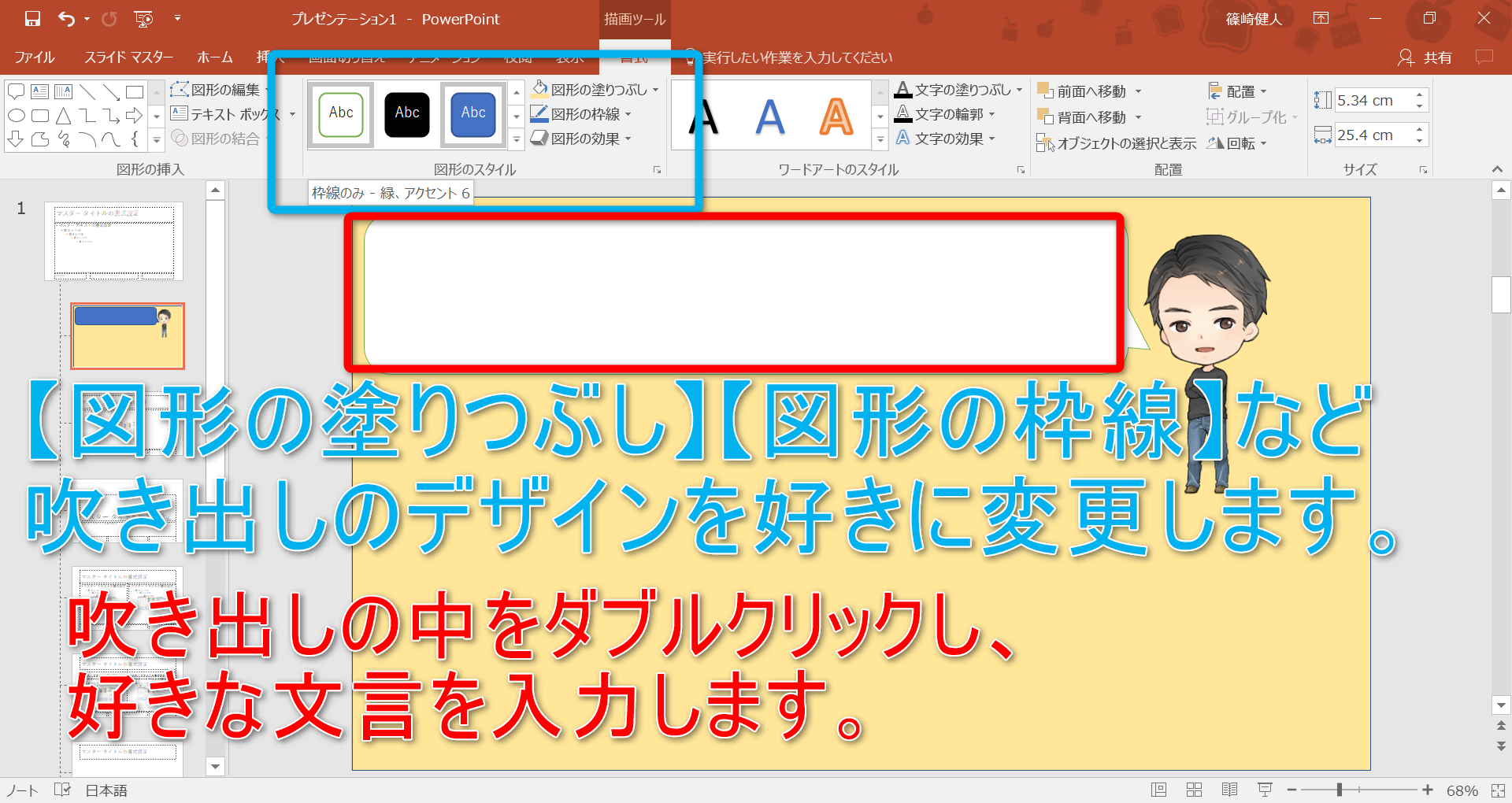Choose the down block arrow shape

click(x=16, y=139)
